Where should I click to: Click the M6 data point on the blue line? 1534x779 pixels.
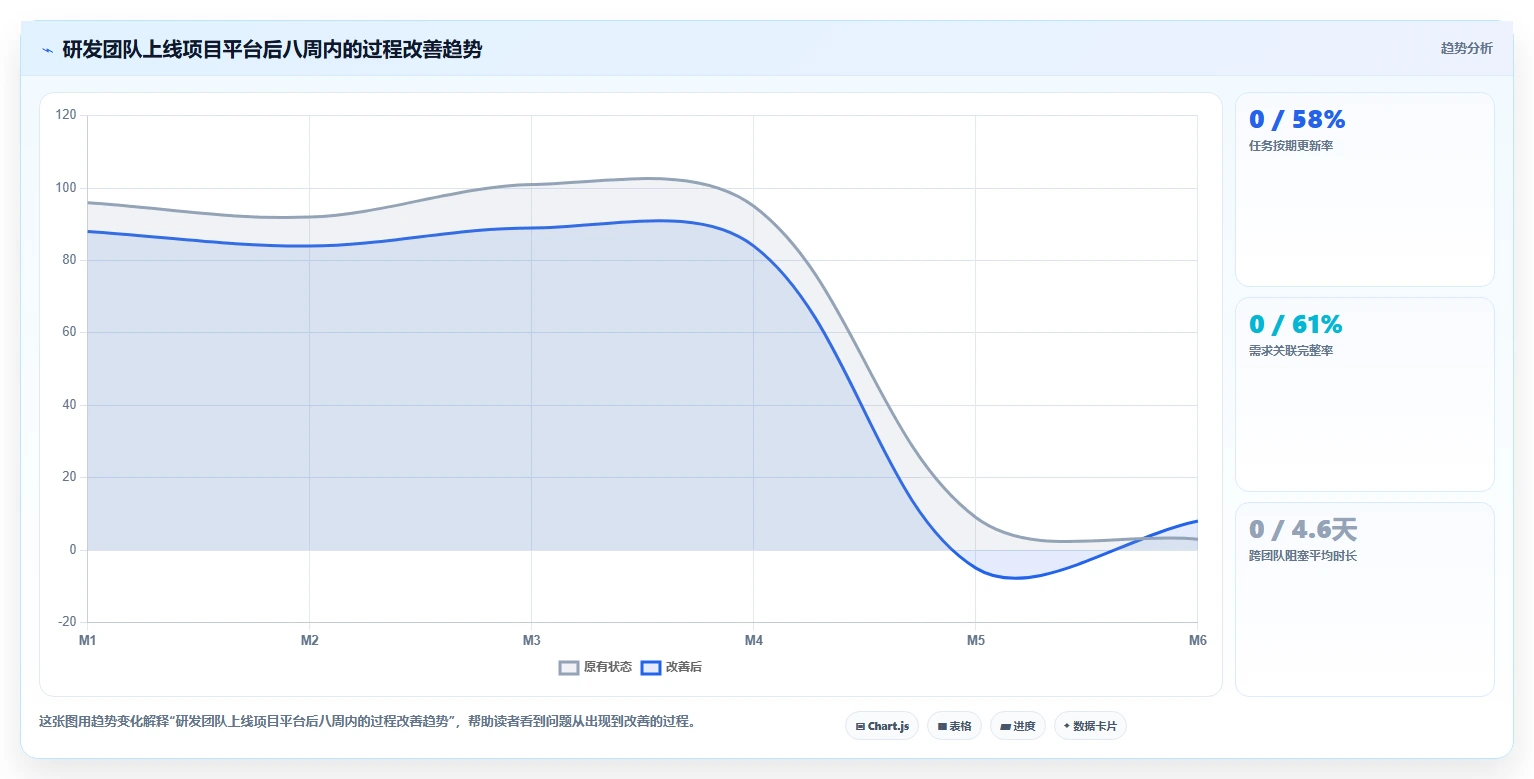pos(1197,521)
